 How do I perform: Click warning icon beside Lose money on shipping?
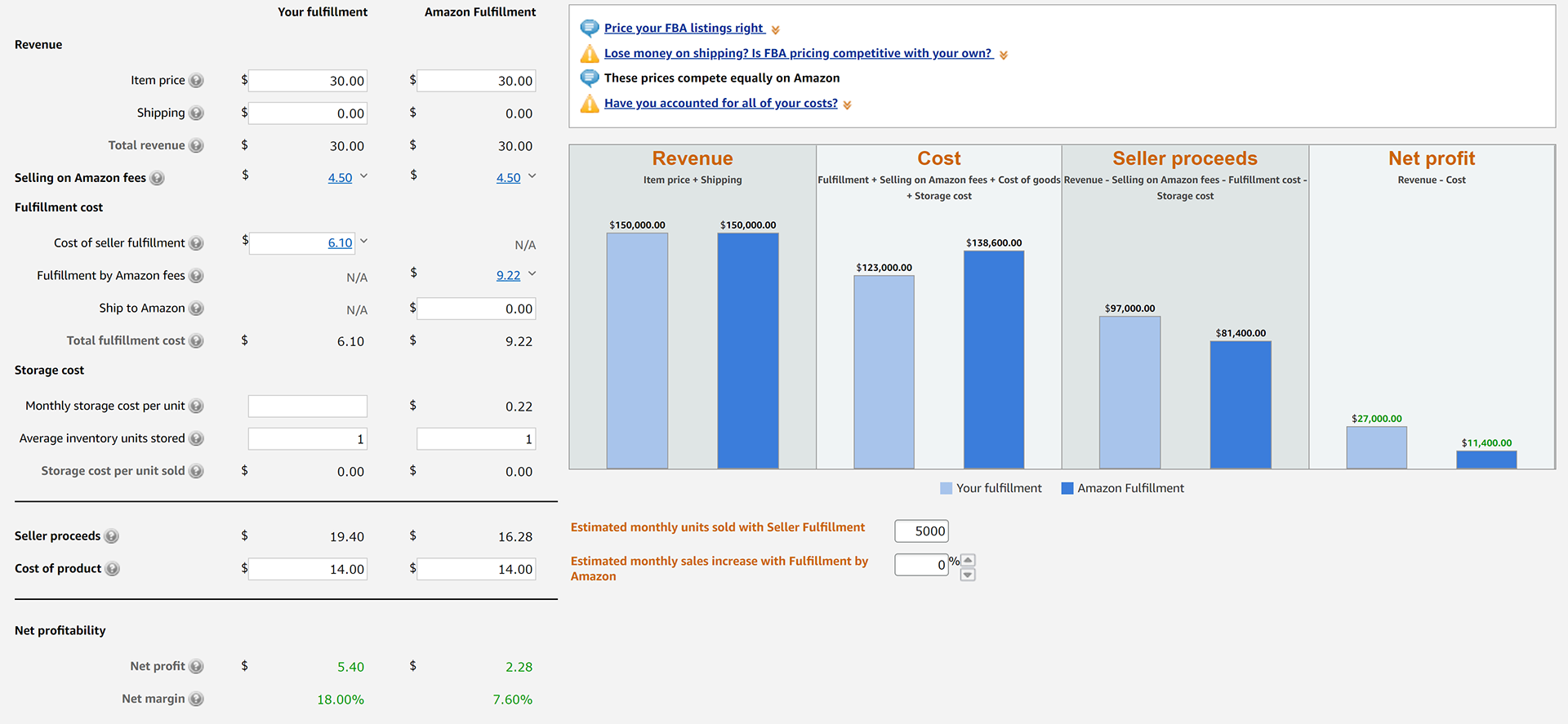[590, 54]
